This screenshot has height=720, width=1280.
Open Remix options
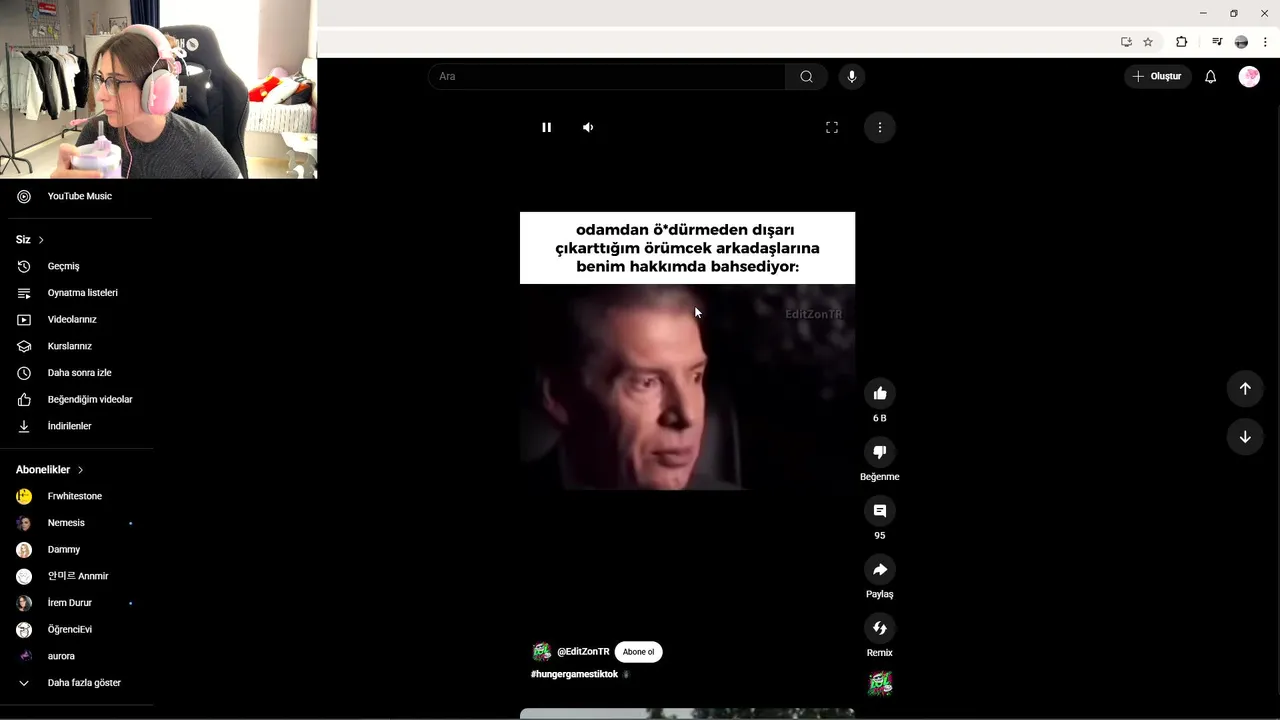click(880, 628)
